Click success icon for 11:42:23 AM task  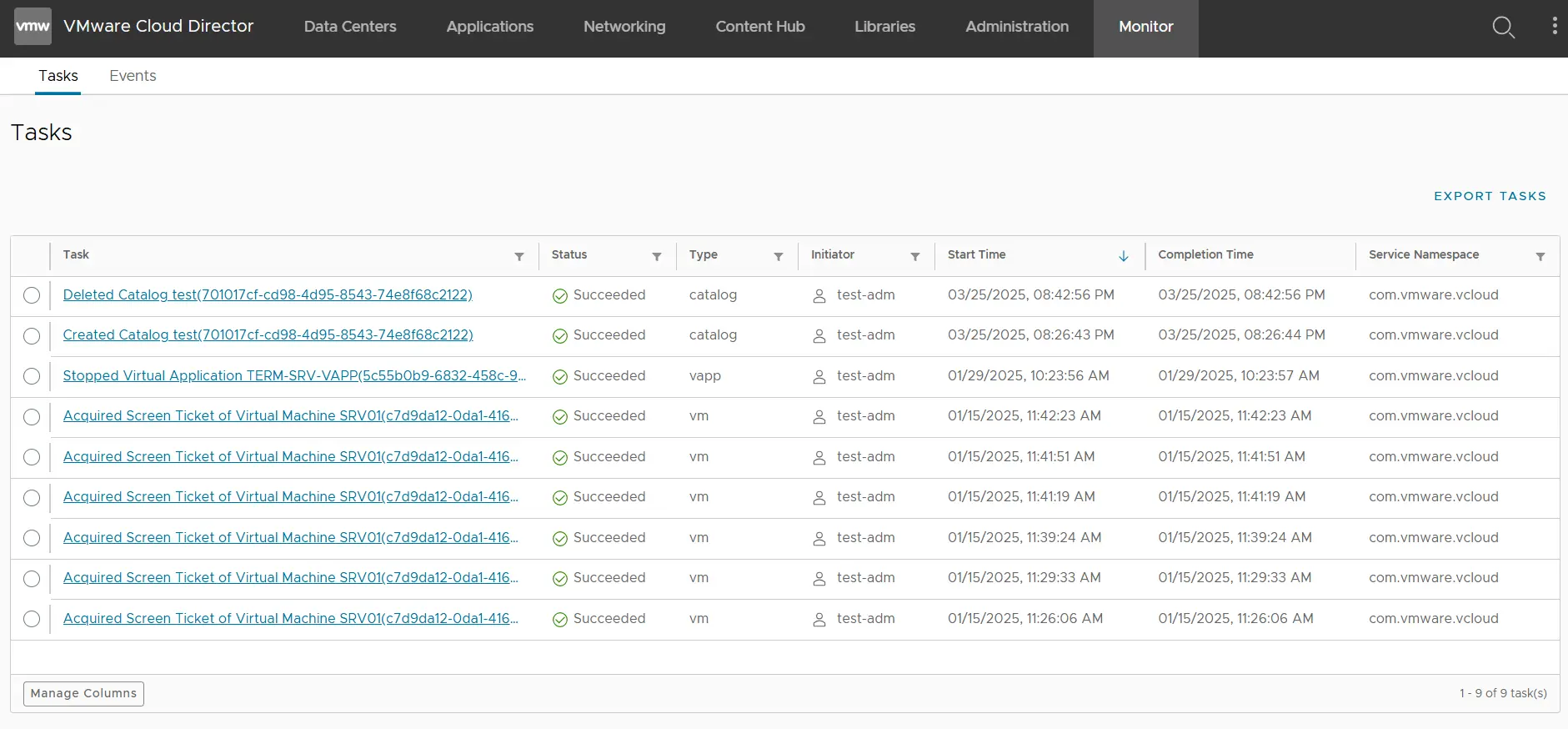coord(560,417)
